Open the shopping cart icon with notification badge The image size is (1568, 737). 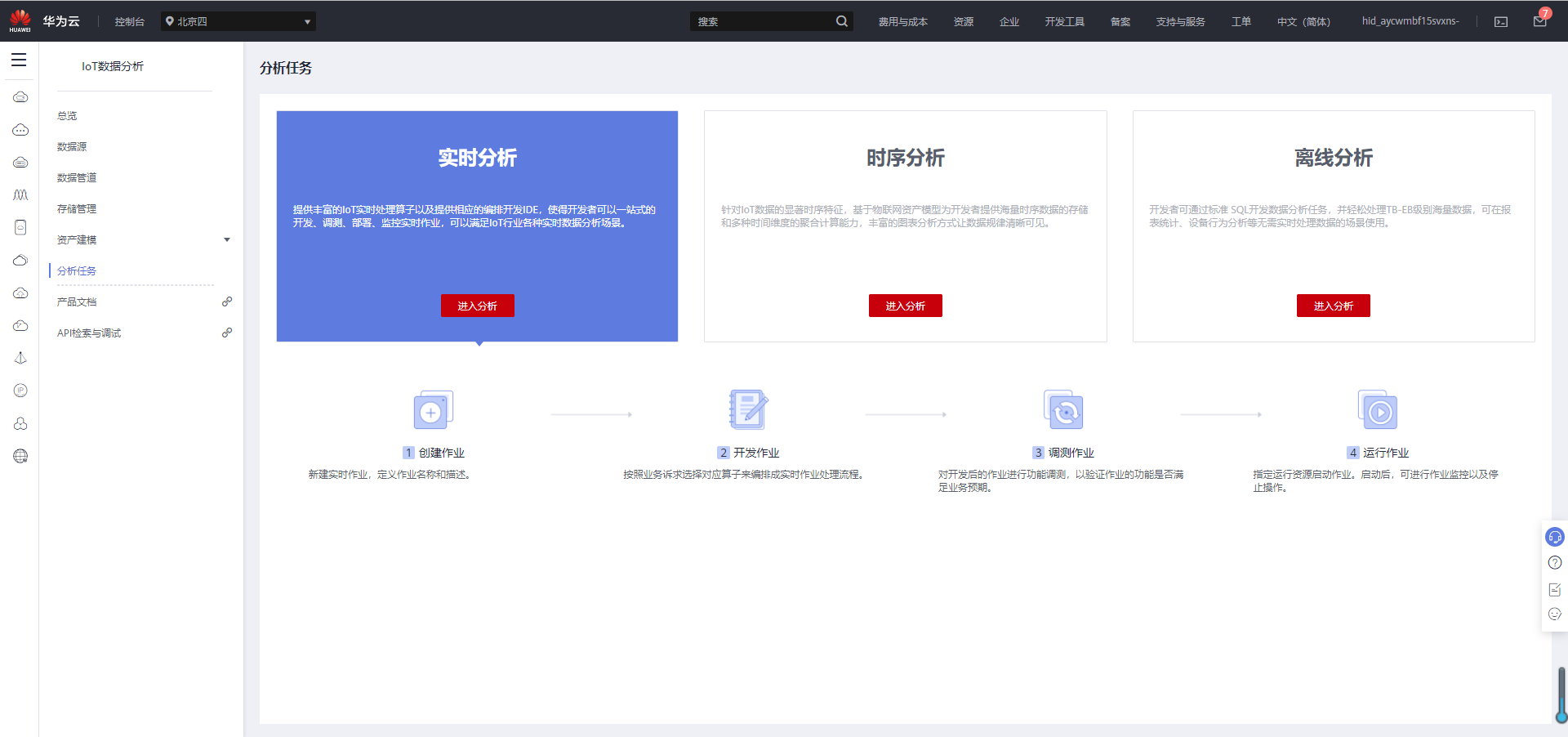pos(1539,21)
